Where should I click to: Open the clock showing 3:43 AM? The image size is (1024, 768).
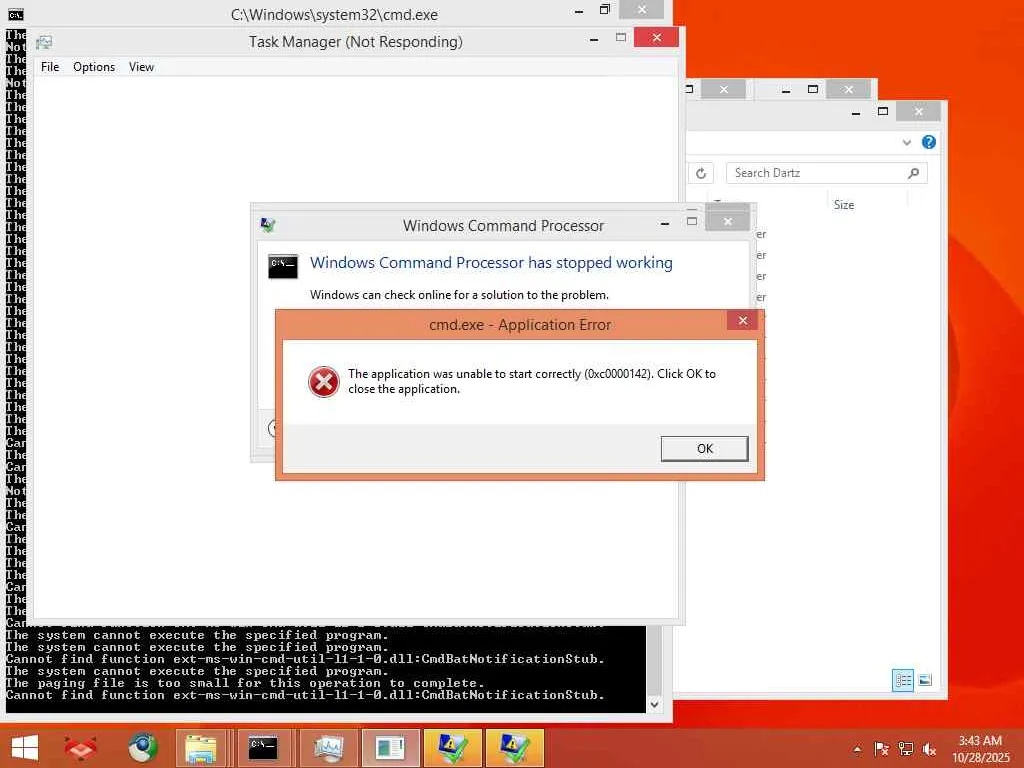tap(980, 749)
